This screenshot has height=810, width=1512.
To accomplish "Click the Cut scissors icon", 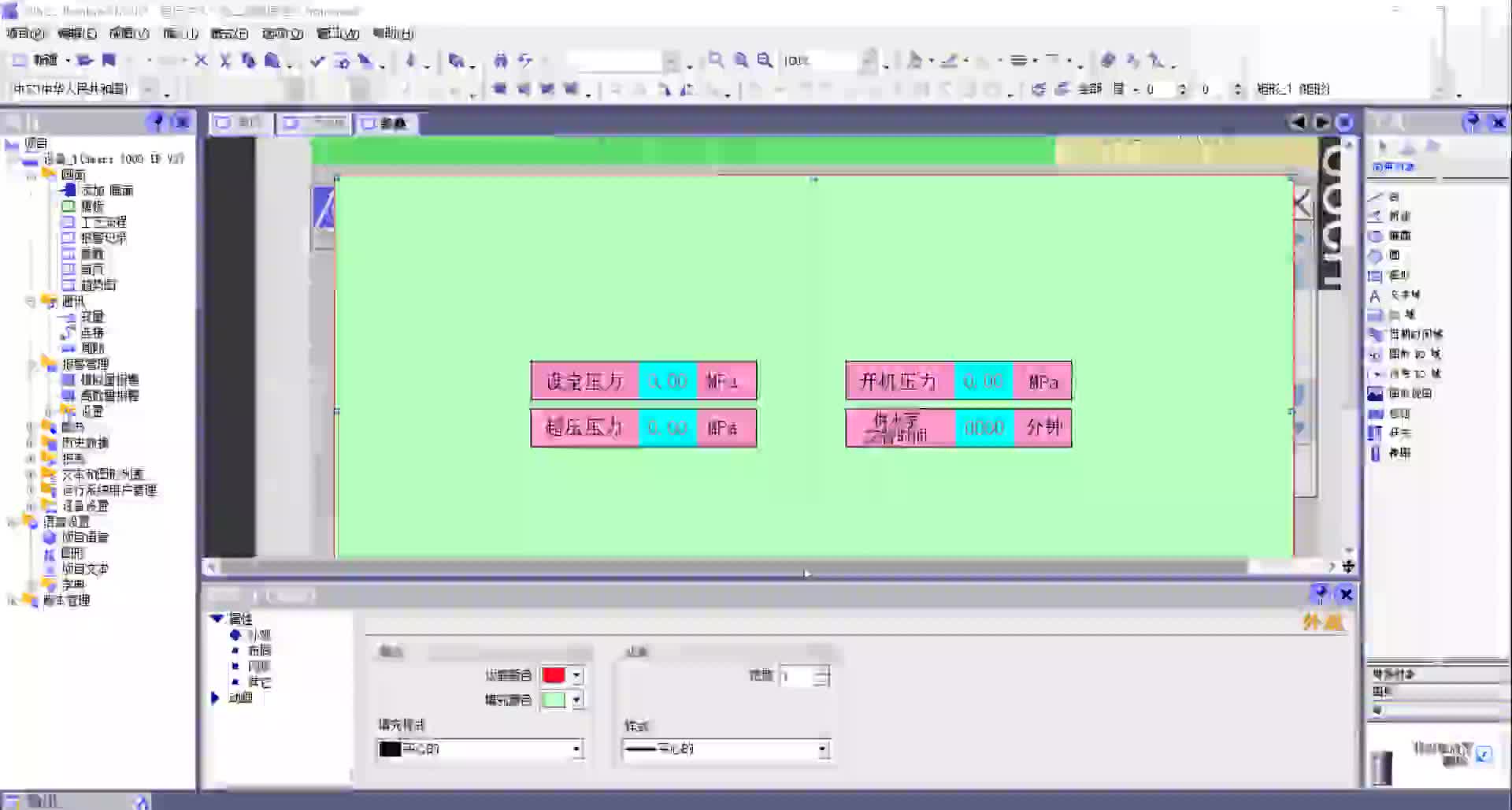I will [x=225, y=60].
